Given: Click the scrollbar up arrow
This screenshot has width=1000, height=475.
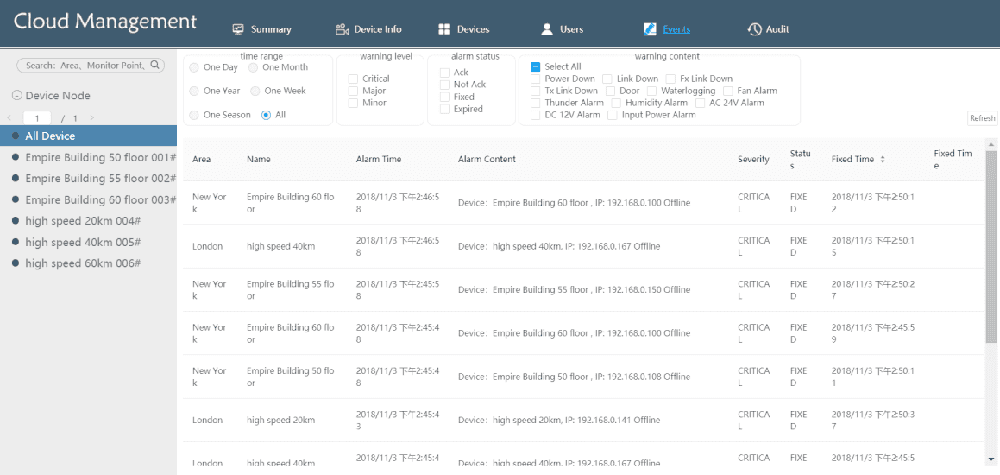Looking at the screenshot, I should click(991, 143).
